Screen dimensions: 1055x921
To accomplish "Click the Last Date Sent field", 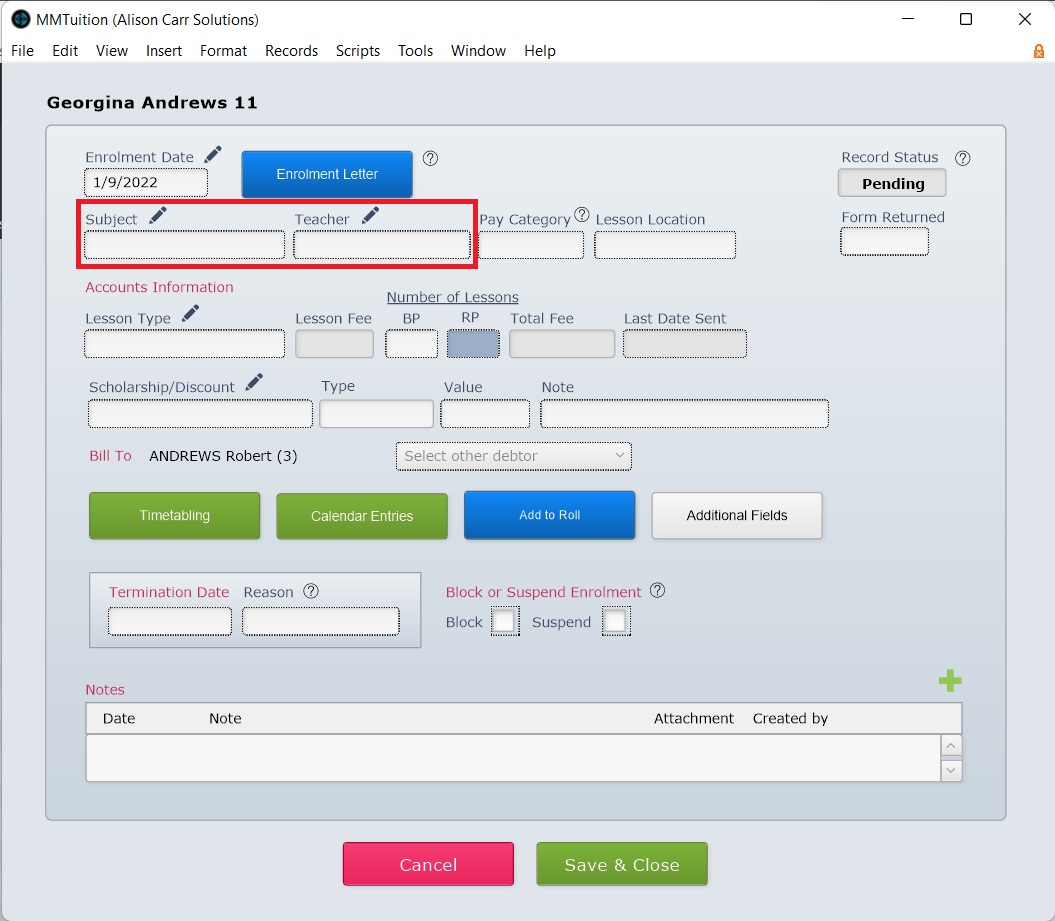I will click(x=684, y=344).
